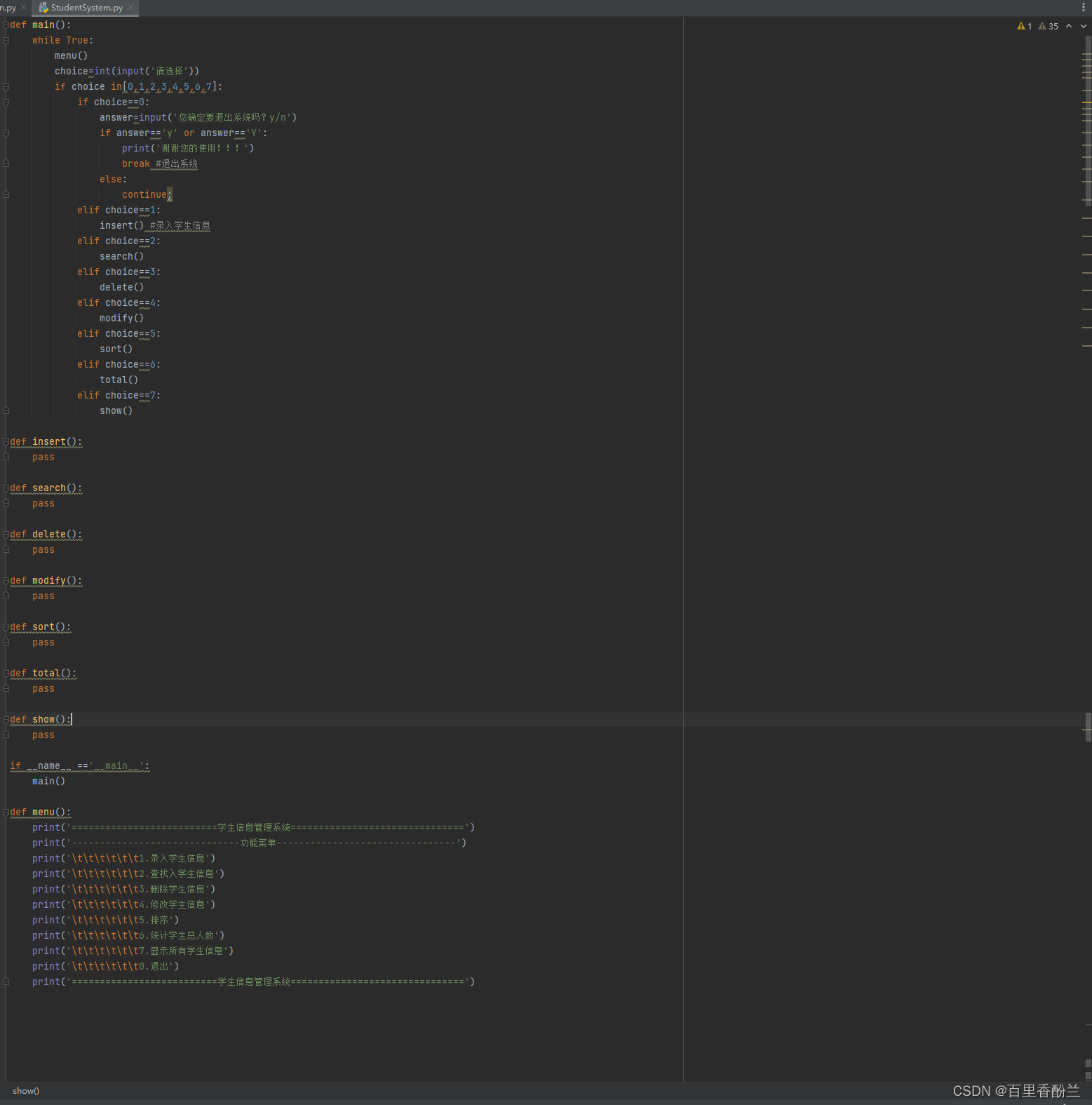This screenshot has width=1092, height=1105.
Task: Collapse the def search() function fold
Action: coord(6,488)
